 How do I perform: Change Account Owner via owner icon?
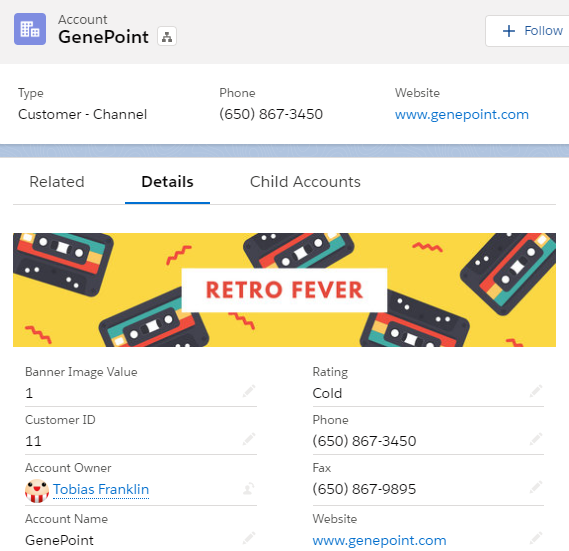249,489
